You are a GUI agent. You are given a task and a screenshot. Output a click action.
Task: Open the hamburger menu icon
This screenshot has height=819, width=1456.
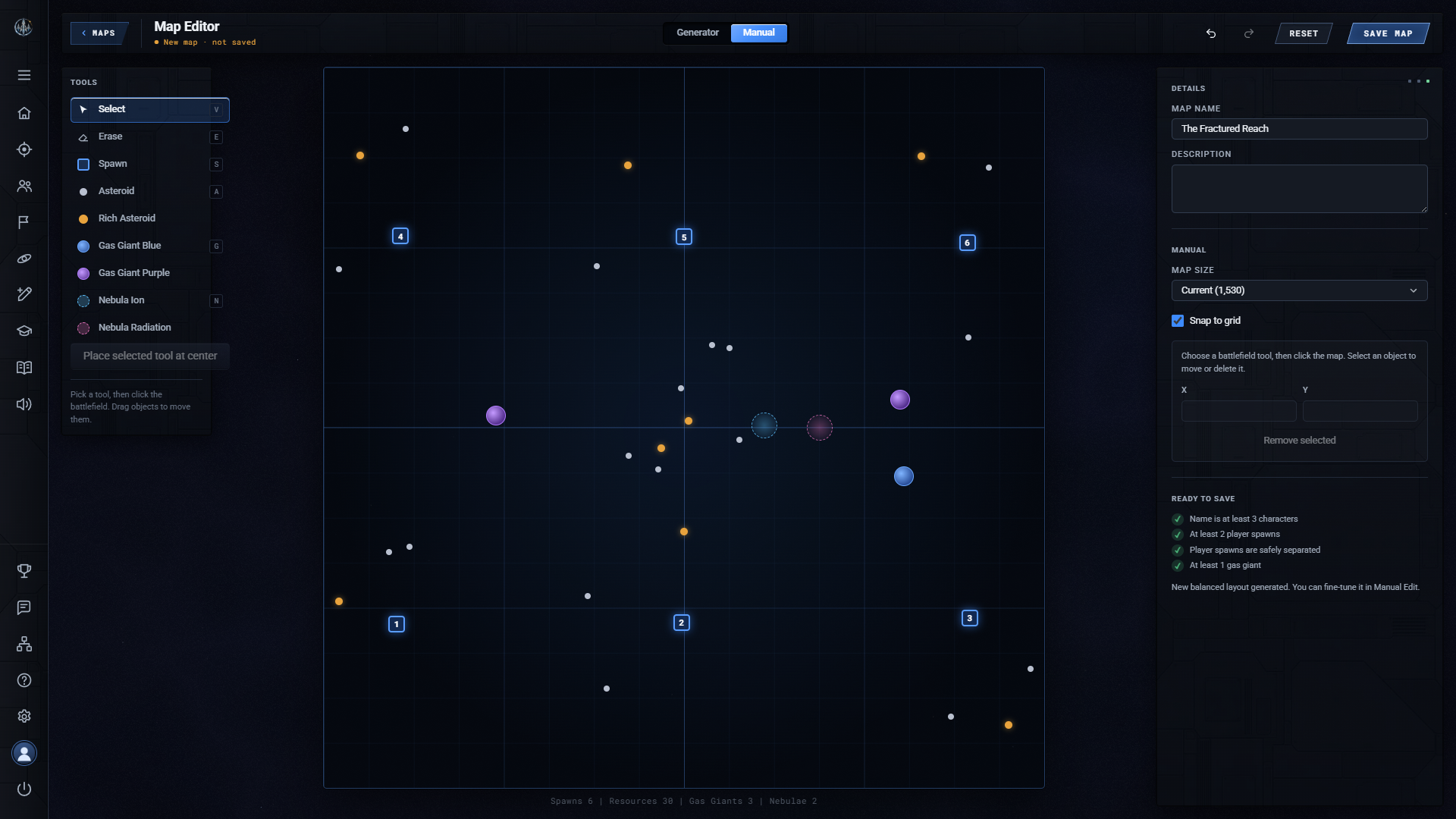24,75
